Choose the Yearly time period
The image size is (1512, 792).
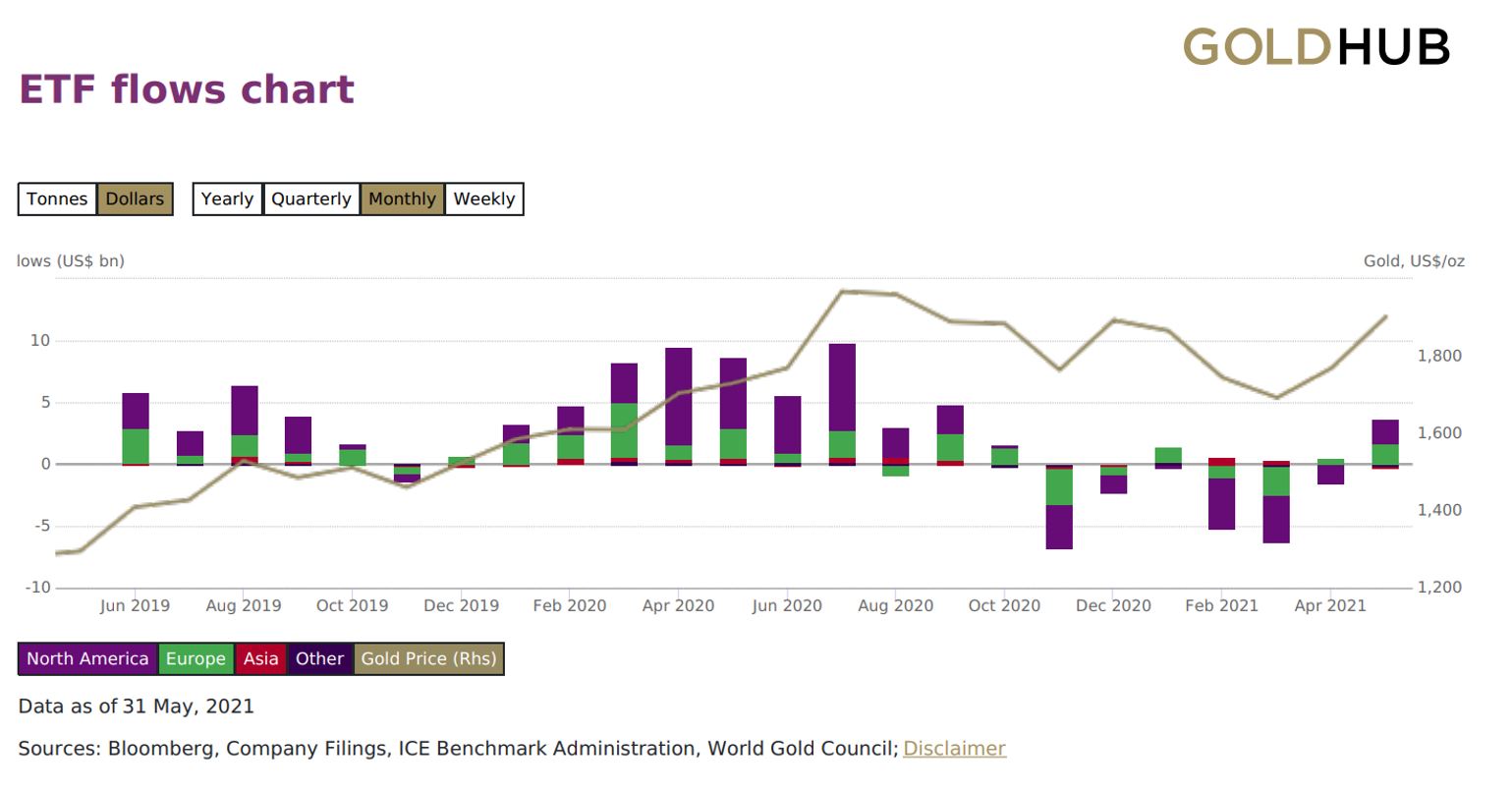coord(227,199)
